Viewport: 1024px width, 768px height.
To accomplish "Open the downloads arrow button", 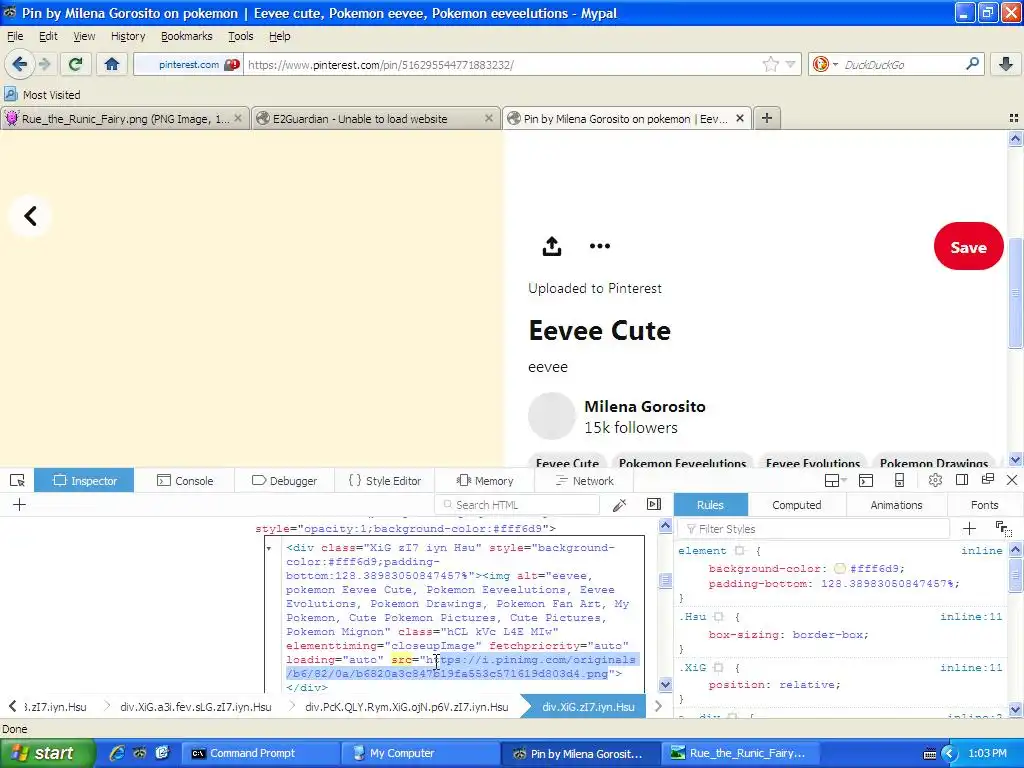I will pos(1006,64).
